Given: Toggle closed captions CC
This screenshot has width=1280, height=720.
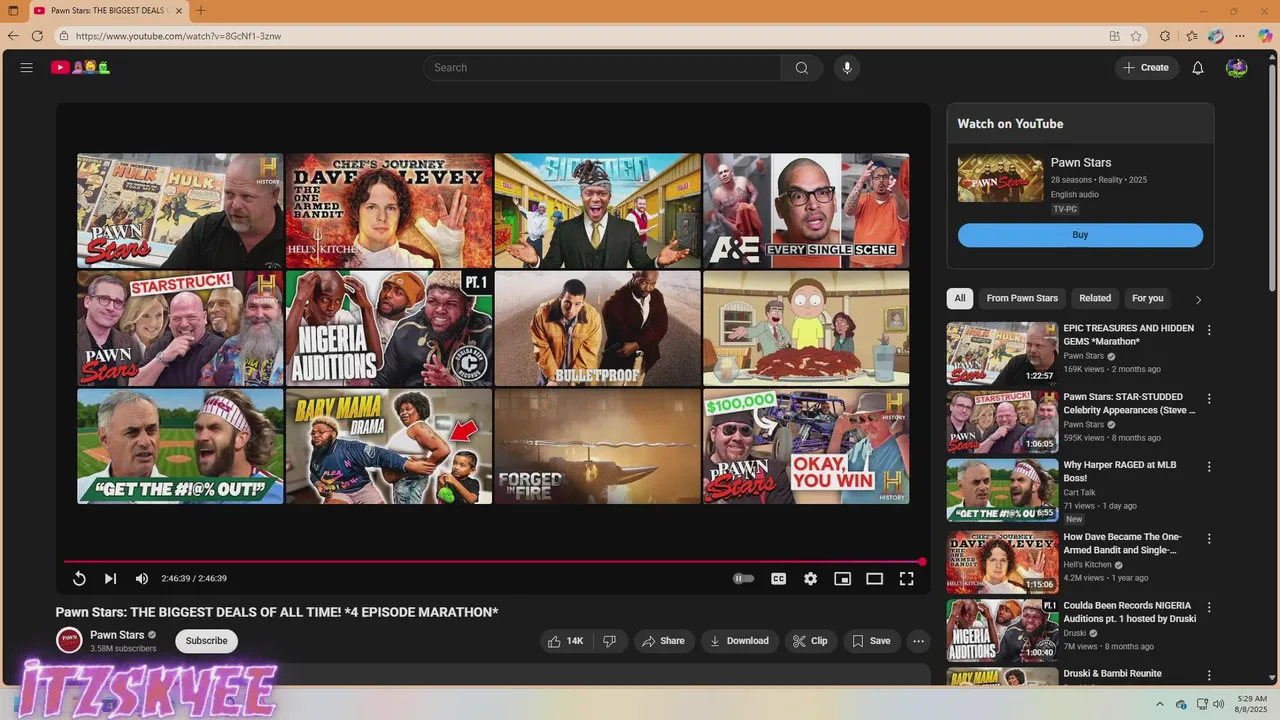Looking at the screenshot, I should coord(778,578).
